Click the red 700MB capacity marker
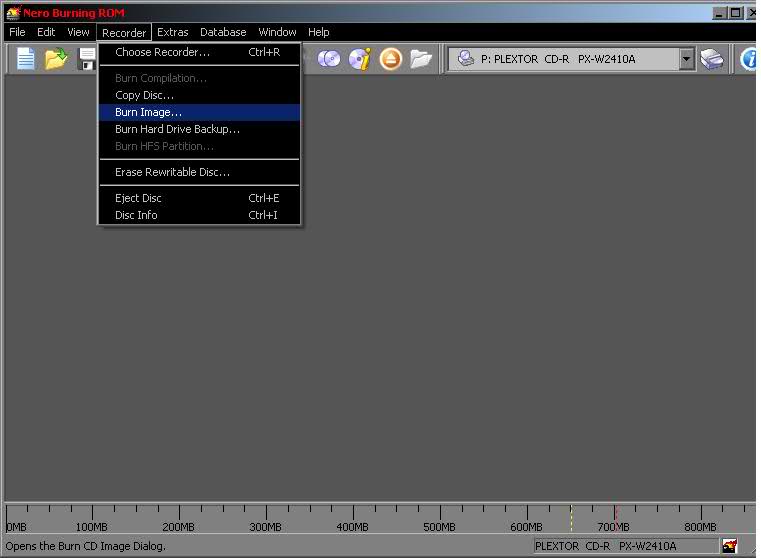Viewport: 761px width, 558px height. coord(615,515)
